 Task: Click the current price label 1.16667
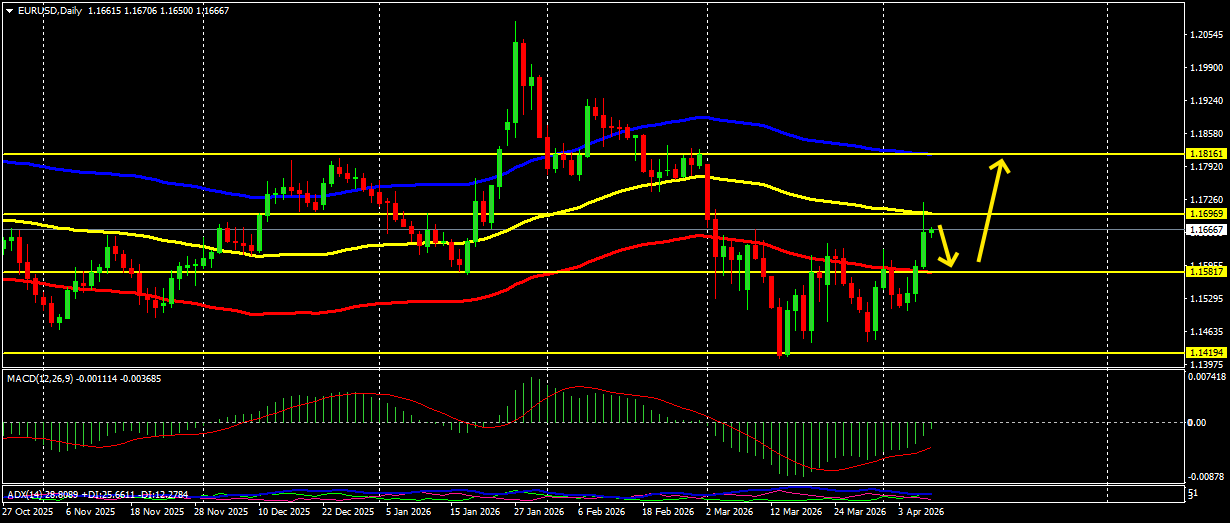click(x=1205, y=230)
